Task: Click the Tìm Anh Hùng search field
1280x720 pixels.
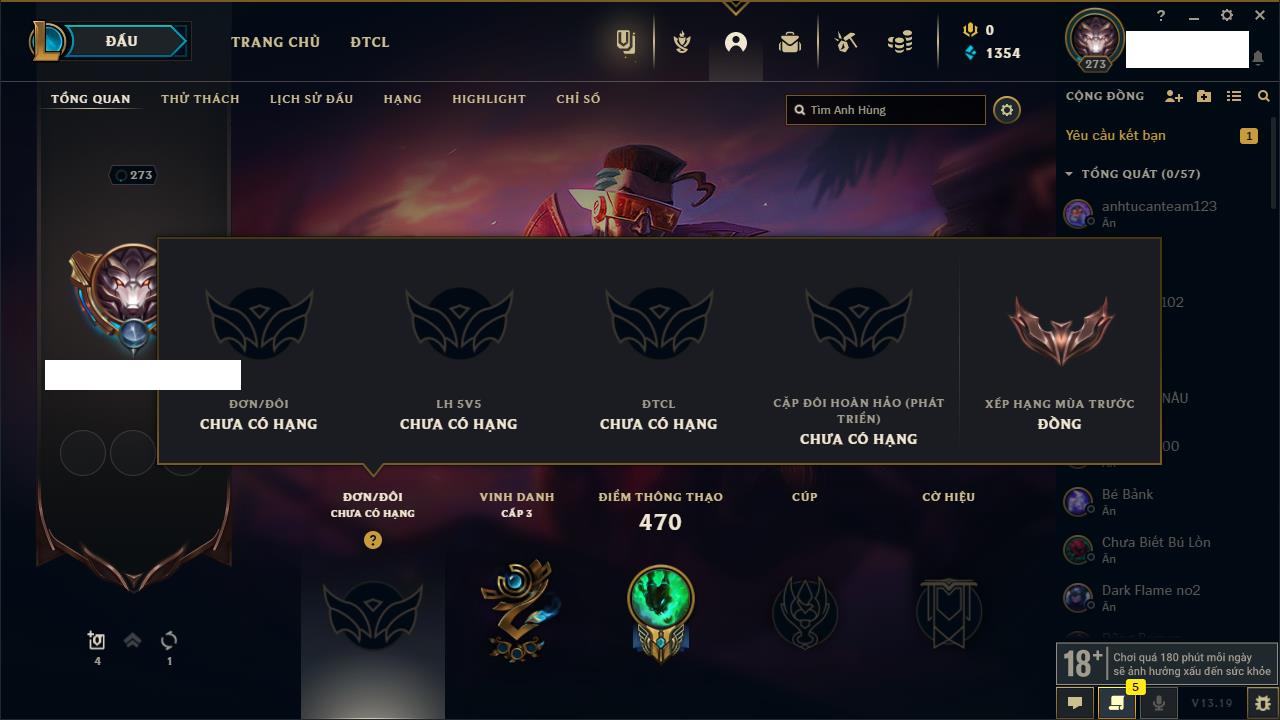Action: [886, 110]
